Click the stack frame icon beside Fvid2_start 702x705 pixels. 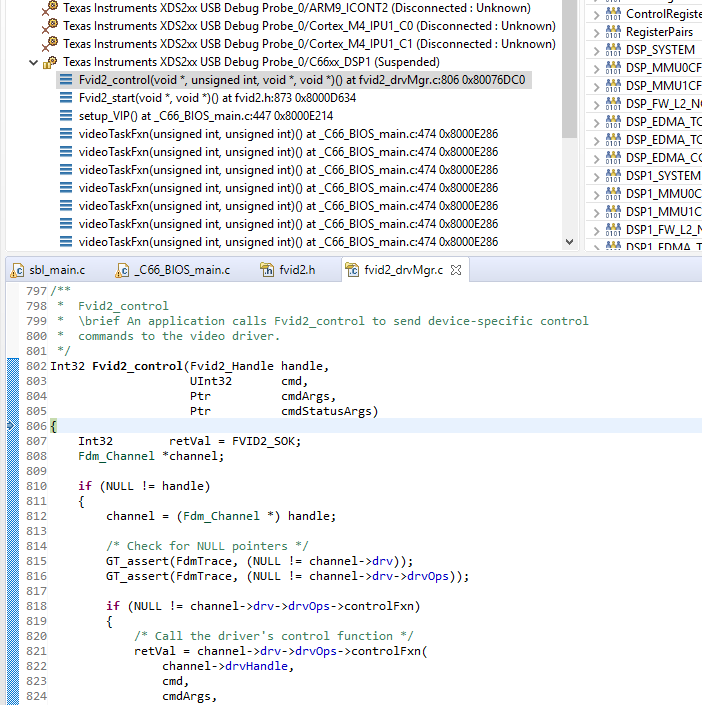pyautogui.click(x=66, y=98)
